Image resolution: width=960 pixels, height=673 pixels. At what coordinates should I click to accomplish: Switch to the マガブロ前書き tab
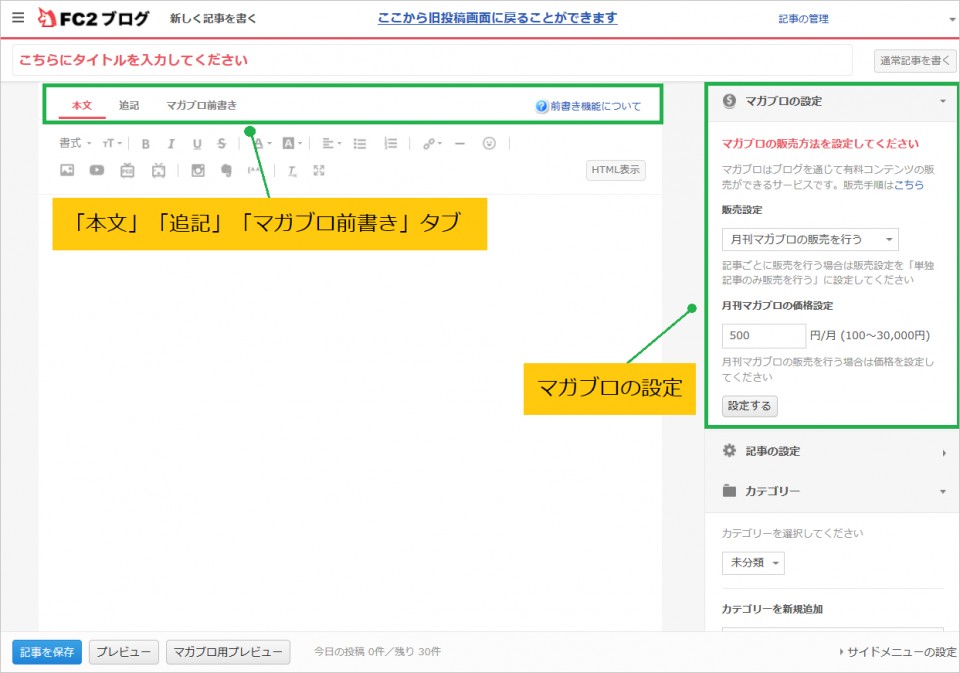(201, 105)
